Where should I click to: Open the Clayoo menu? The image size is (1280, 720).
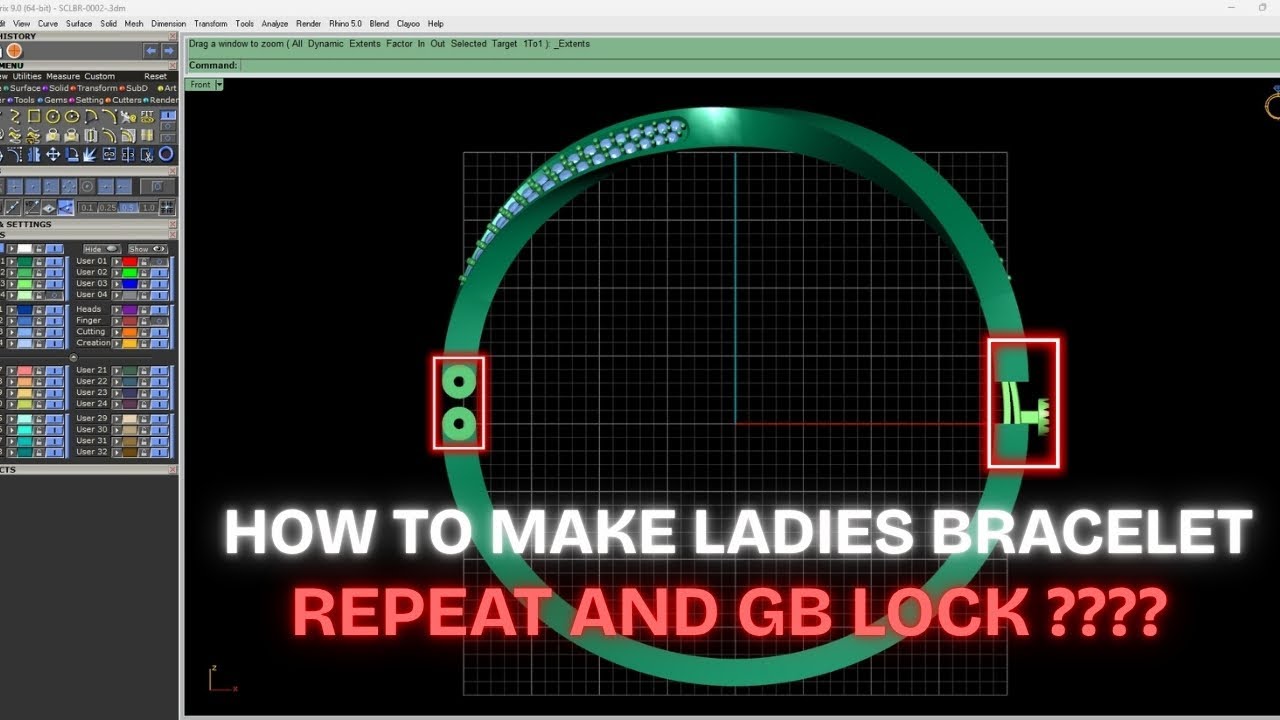click(x=408, y=23)
